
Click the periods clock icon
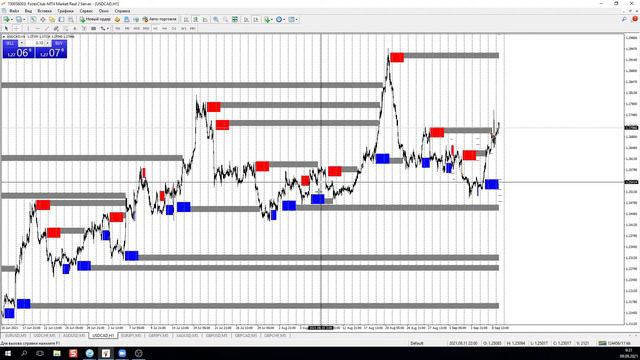tap(279, 19)
